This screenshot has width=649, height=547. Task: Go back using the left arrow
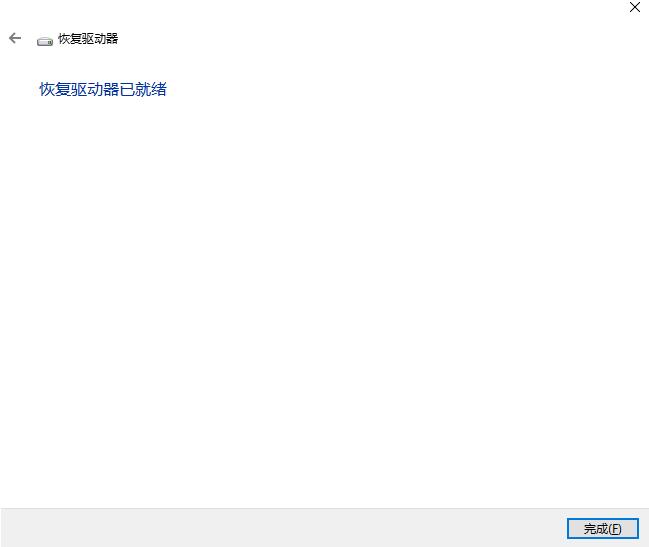15,38
